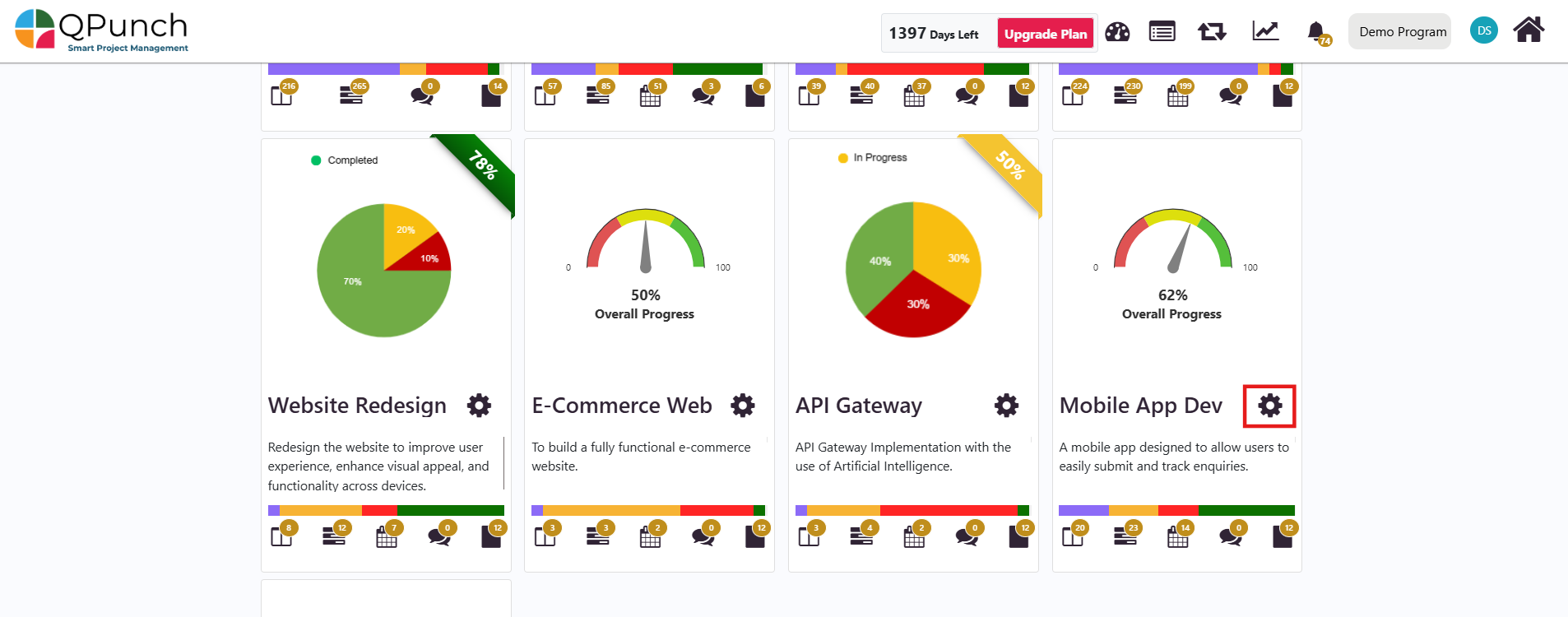The width and height of the screenshot is (1568, 617).
Task: Open Mobile App Dev notes icon
Action: click(x=1283, y=537)
